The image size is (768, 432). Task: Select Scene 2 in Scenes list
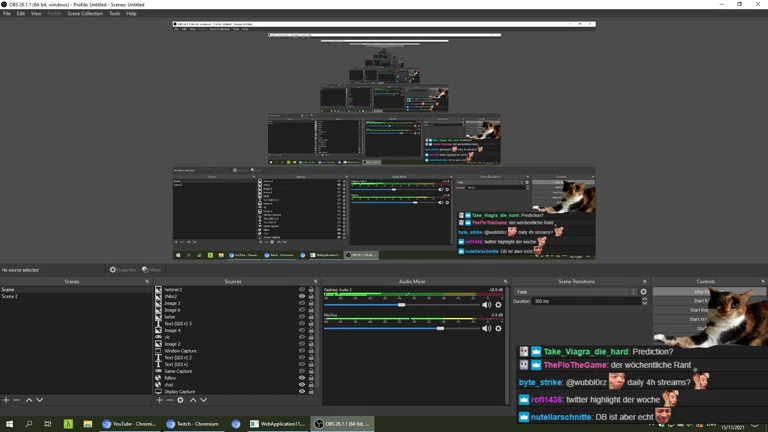pyautogui.click(x=10, y=297)
